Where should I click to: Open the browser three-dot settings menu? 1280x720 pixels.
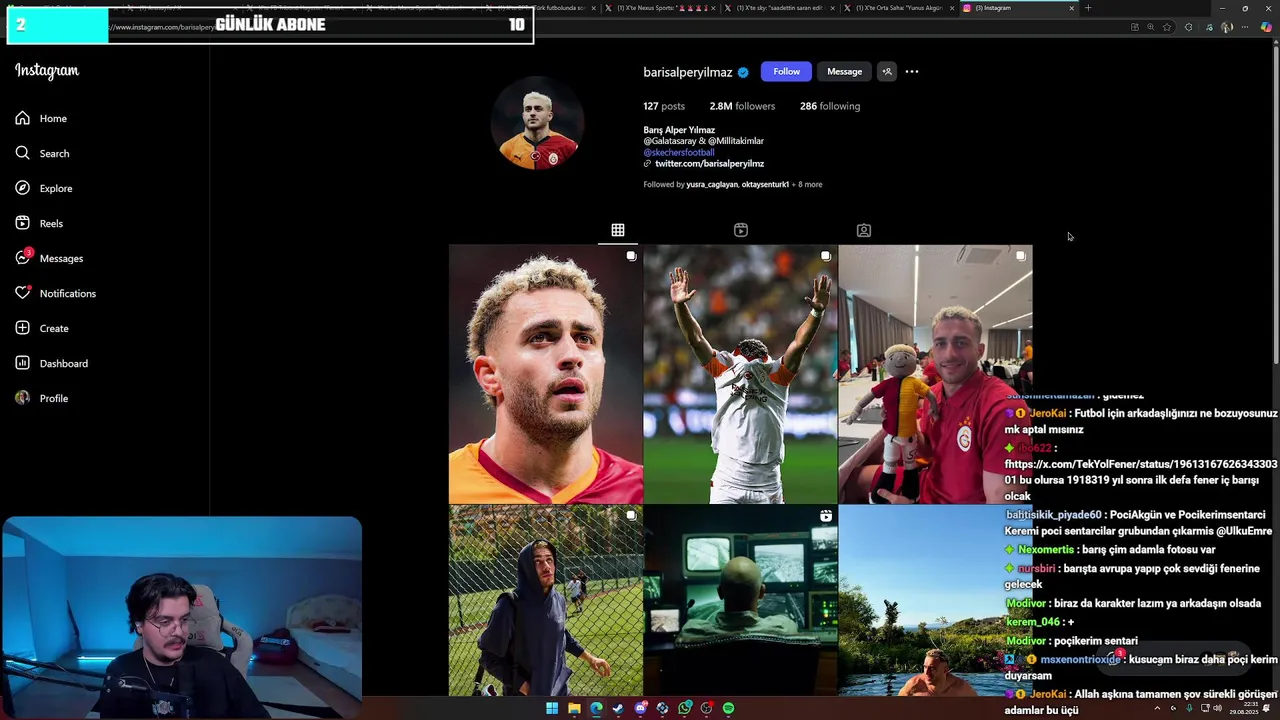1247,27
